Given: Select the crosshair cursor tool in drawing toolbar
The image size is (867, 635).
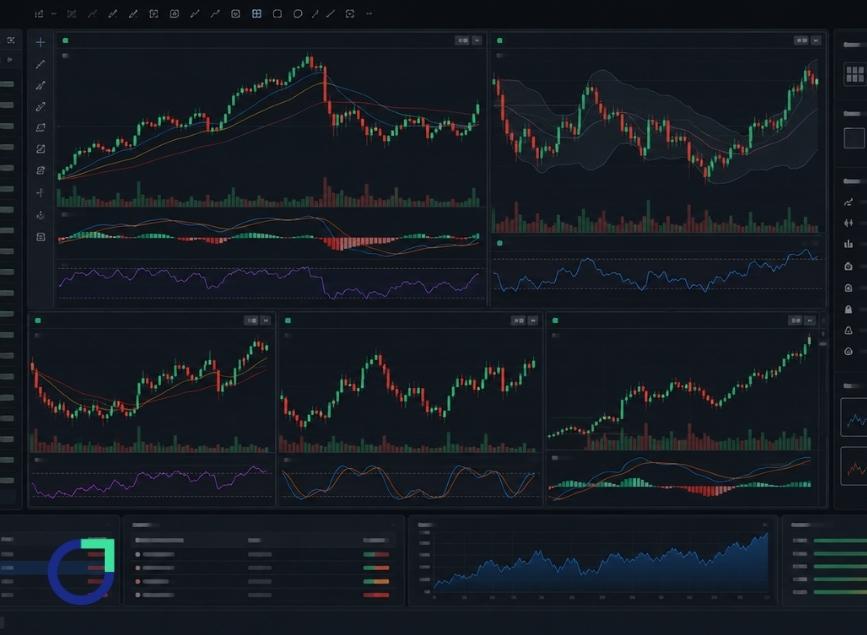Looking at the screenshot, I should click(x=40, y=42).
